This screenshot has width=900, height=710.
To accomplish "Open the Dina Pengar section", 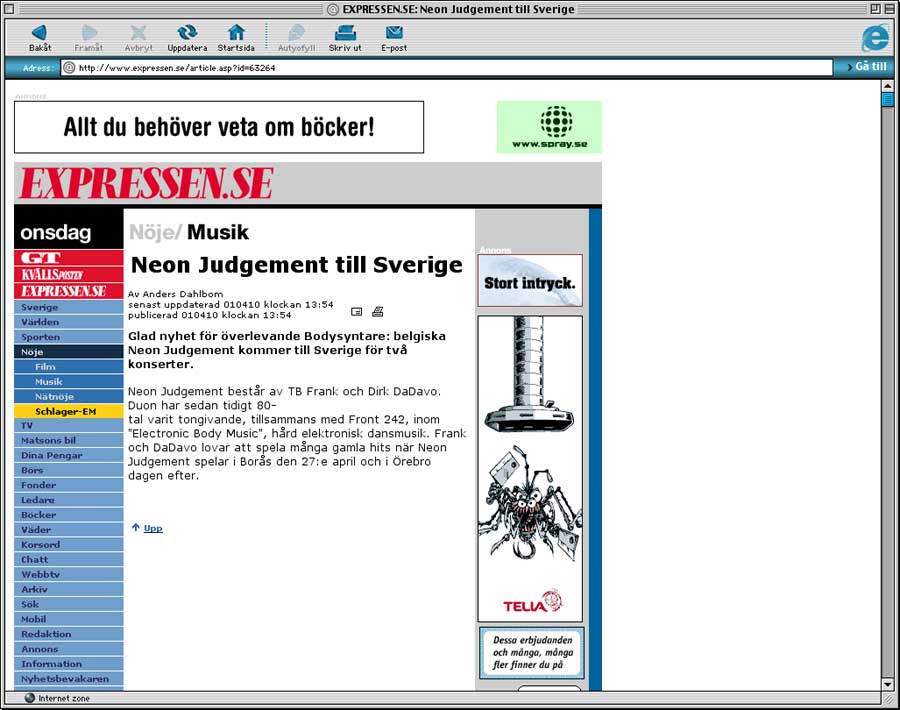I will (68, 455).
